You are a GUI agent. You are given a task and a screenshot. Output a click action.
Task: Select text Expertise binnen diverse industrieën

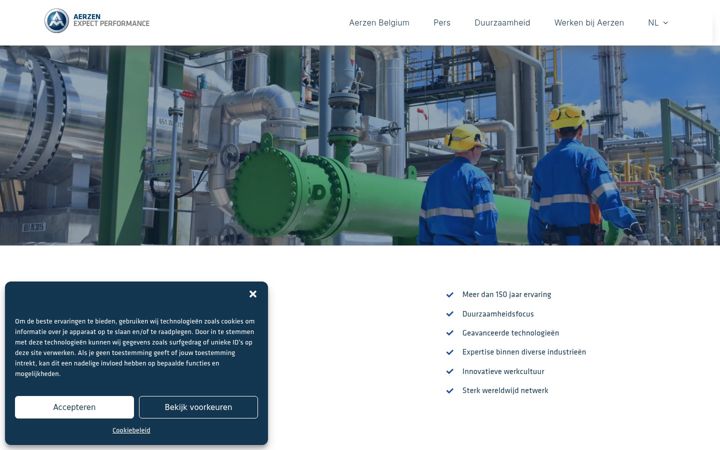coord(524,352)
